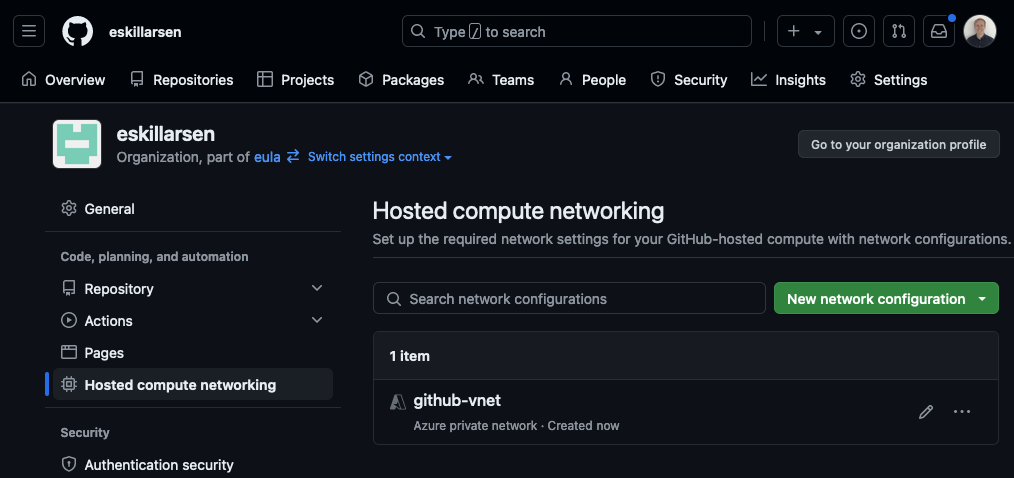Expand the Repository section chevron
The width and height of the screenshot is (1014, 478).
tap(317, 288)
